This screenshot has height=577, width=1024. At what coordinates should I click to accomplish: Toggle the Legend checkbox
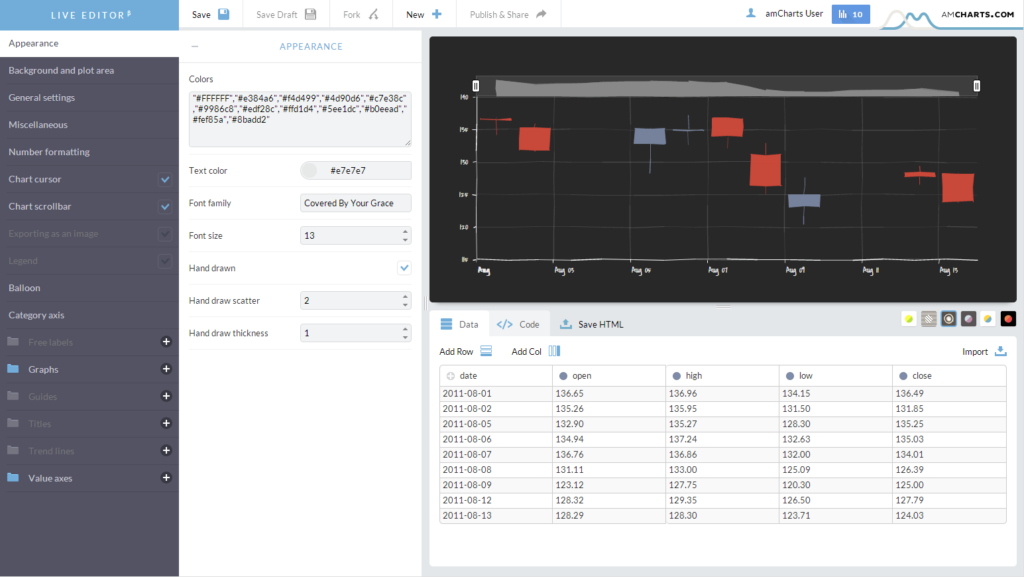pos(165,260)
